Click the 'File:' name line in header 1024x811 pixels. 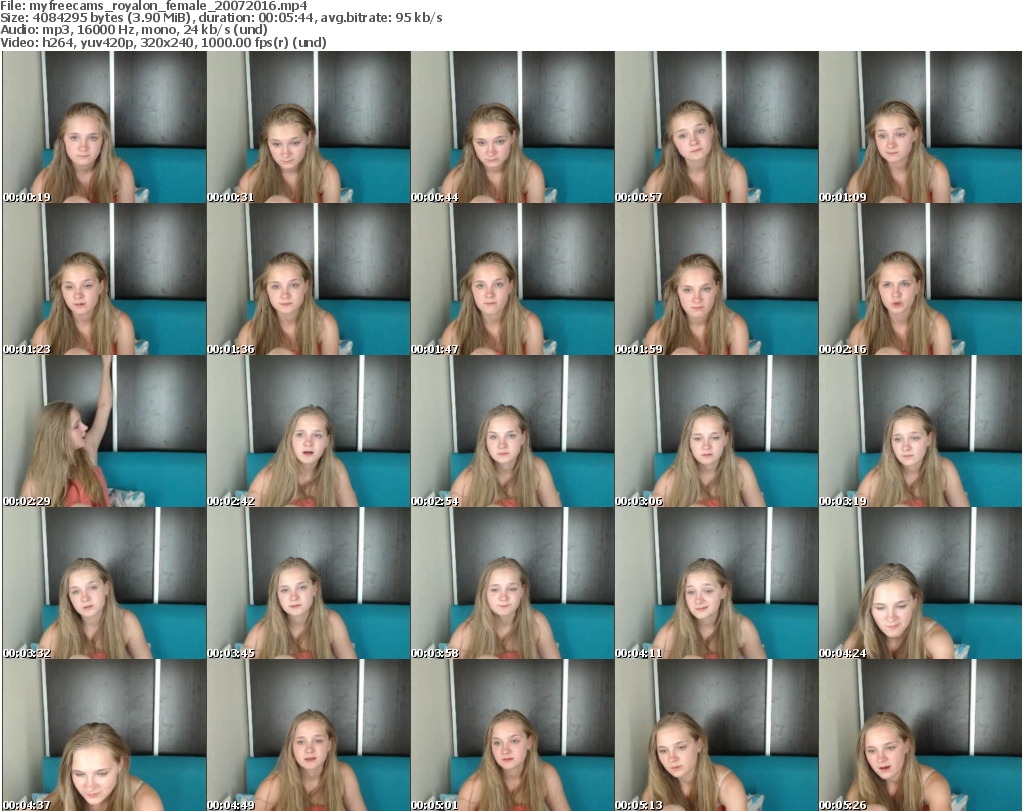153,6
